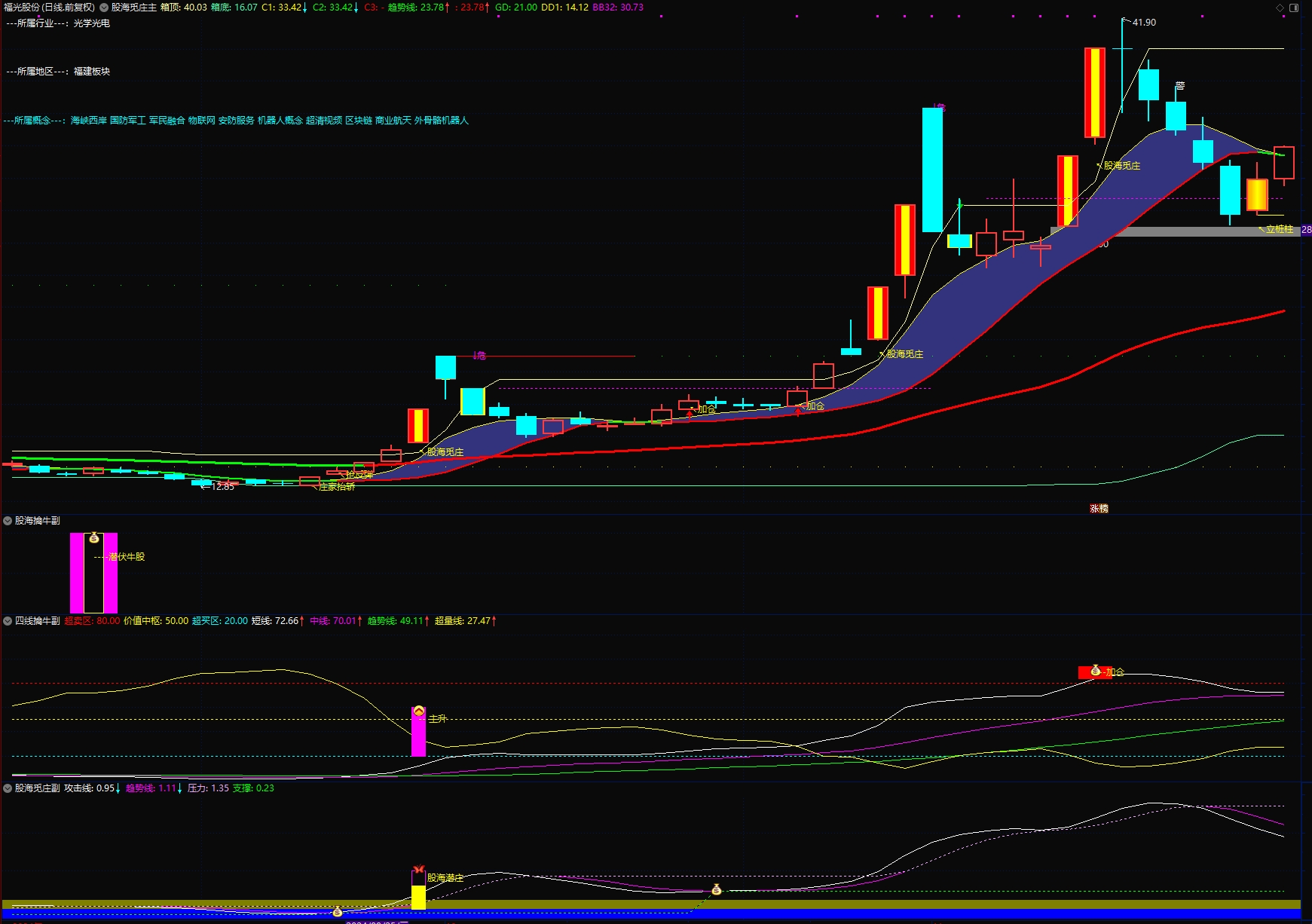Toggle the side panel layout icon
The image size is (1312, 924).
click(x=1294, y=8)
